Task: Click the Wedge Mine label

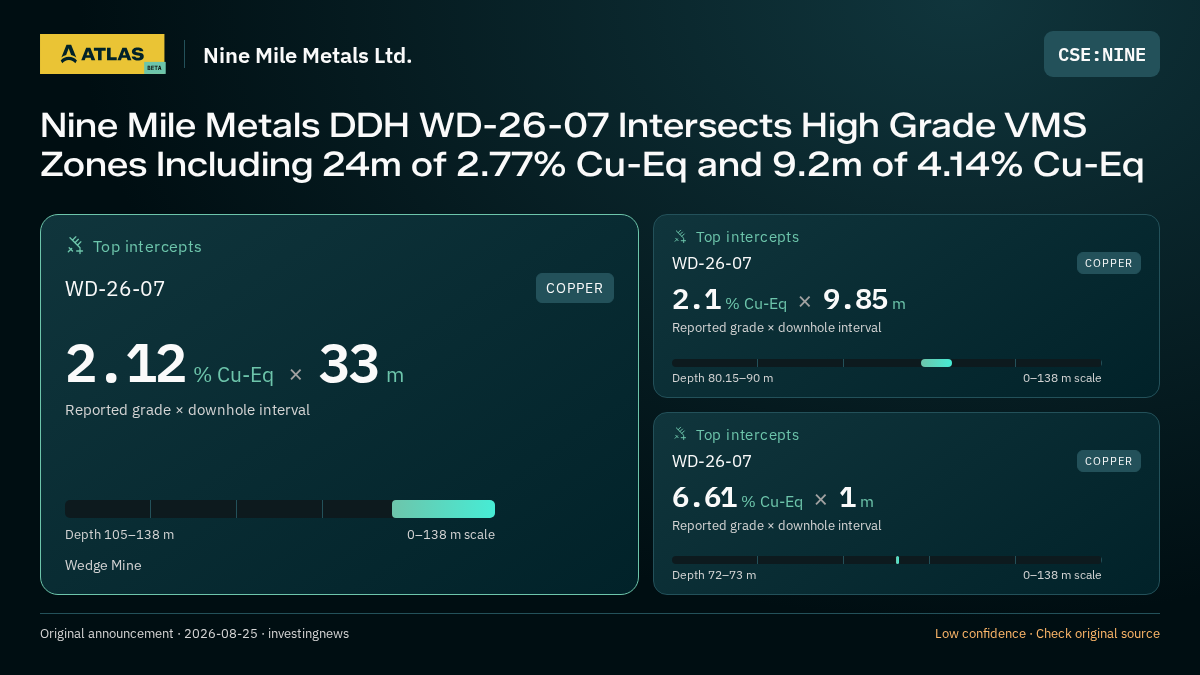Action: click(x=103, y=565)
